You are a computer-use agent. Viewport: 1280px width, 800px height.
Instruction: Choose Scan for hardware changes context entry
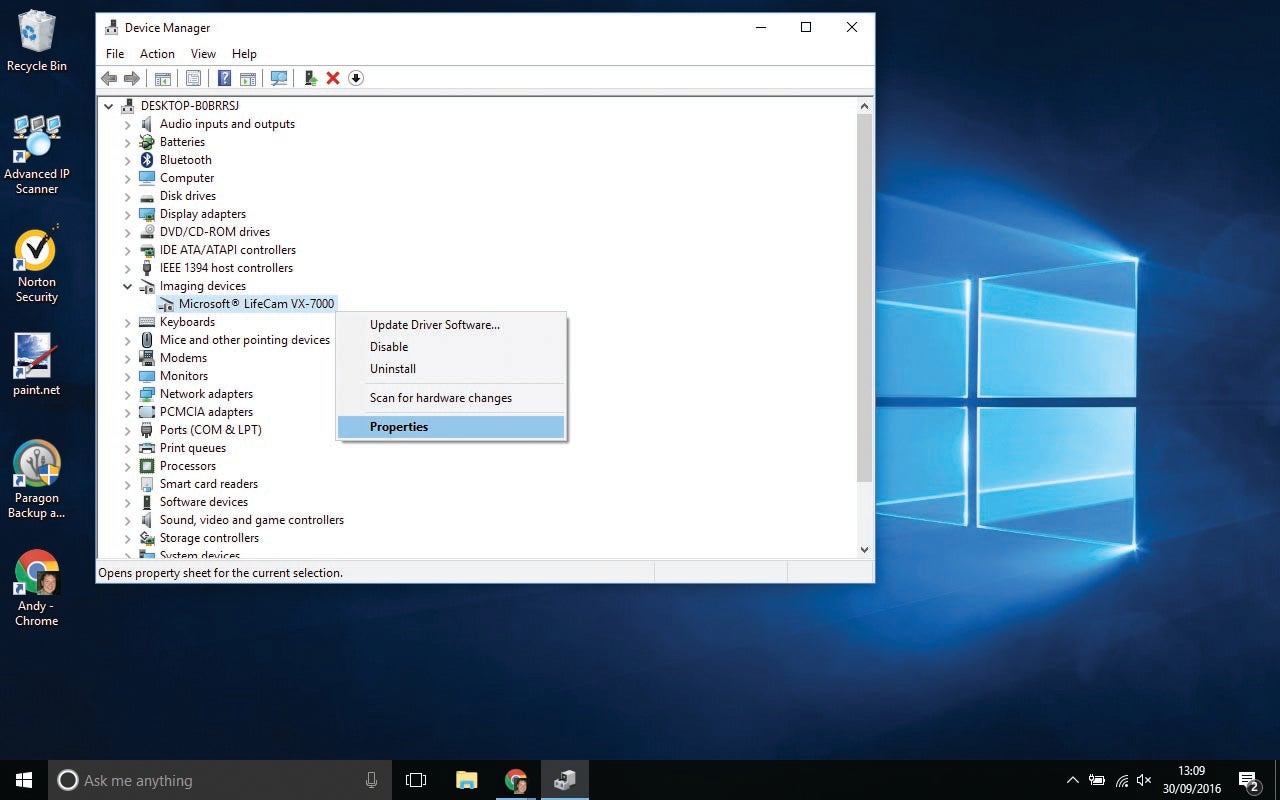[452, 398]
